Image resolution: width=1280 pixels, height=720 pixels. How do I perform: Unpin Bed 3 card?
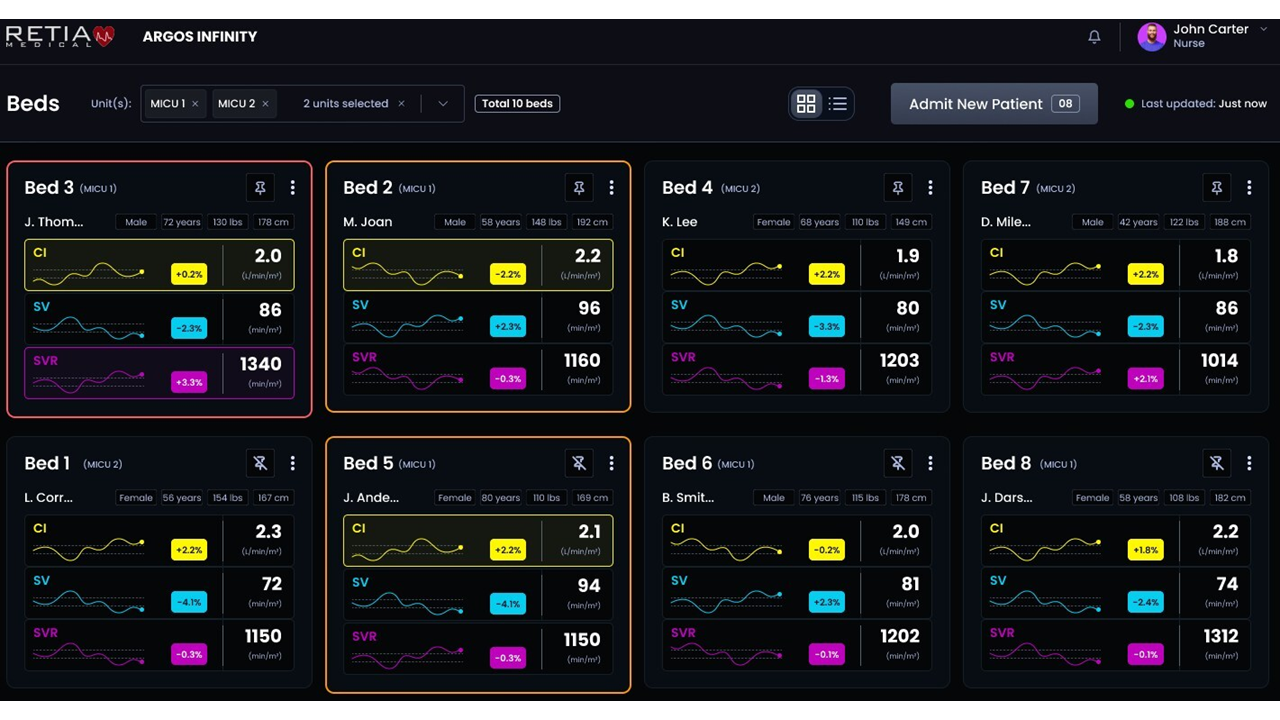260,188
